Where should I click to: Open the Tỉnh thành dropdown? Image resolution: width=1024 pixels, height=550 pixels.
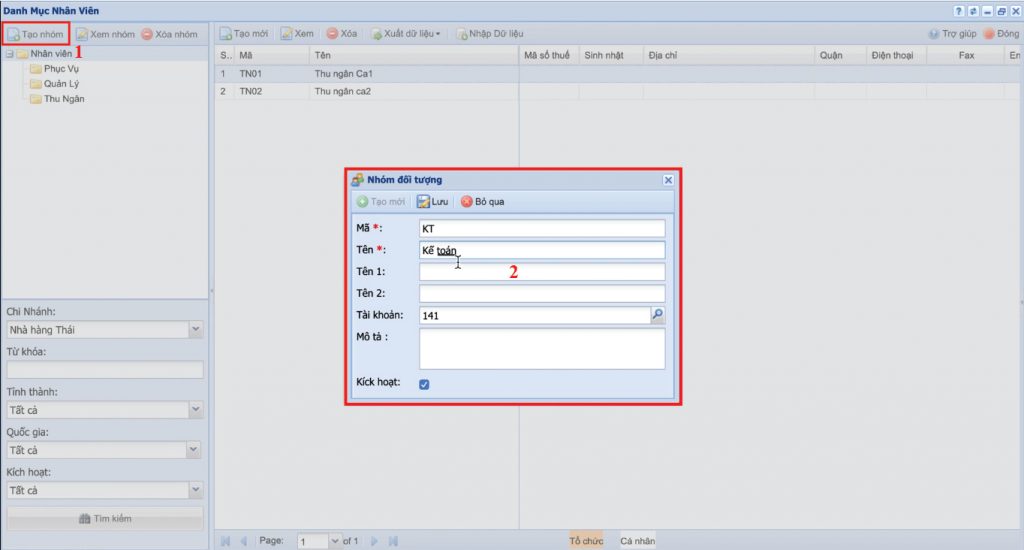tap(195, 410)
